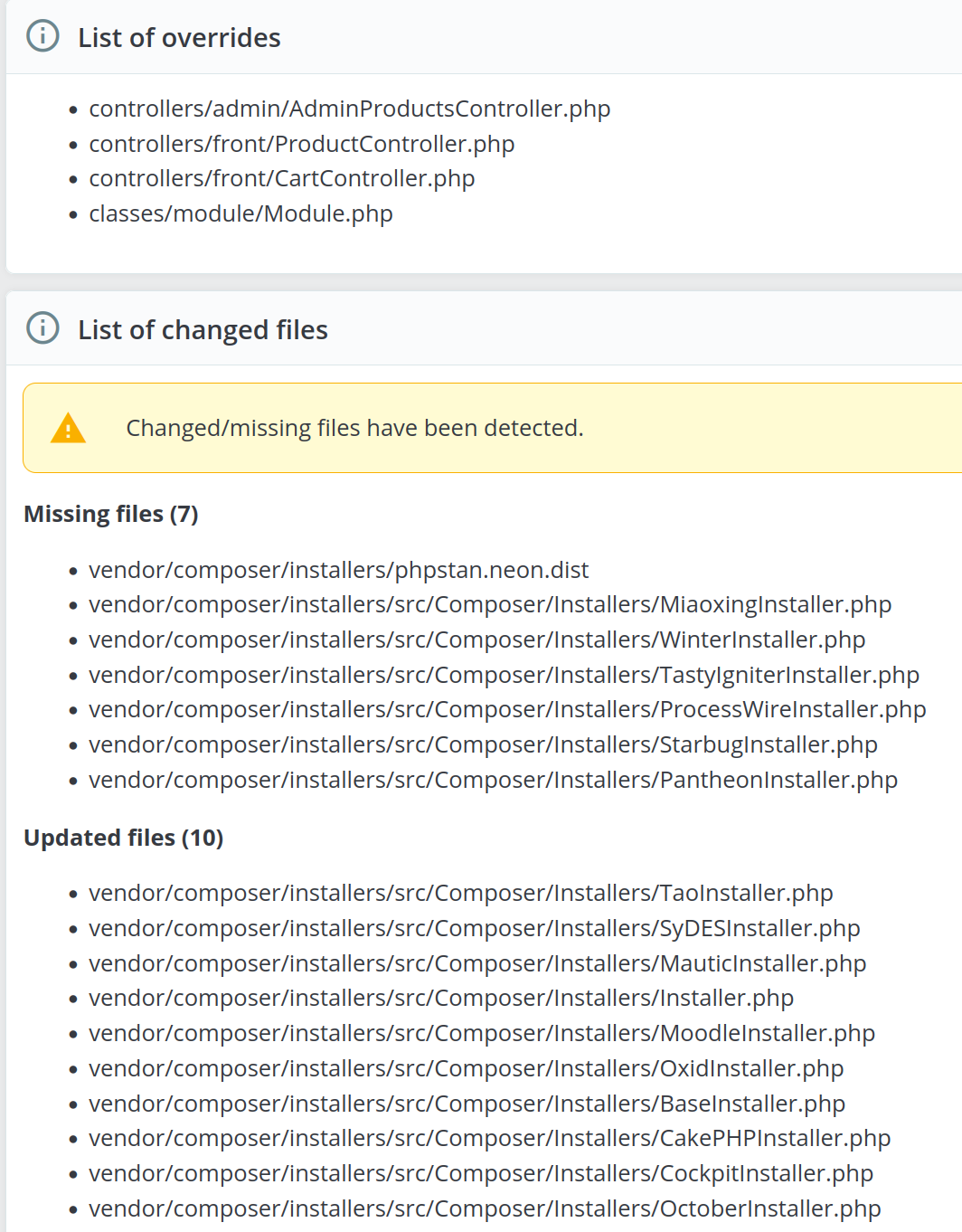Click the List of changed files heading
This screenshot has height=1232, width=962.
coord(203,330)
